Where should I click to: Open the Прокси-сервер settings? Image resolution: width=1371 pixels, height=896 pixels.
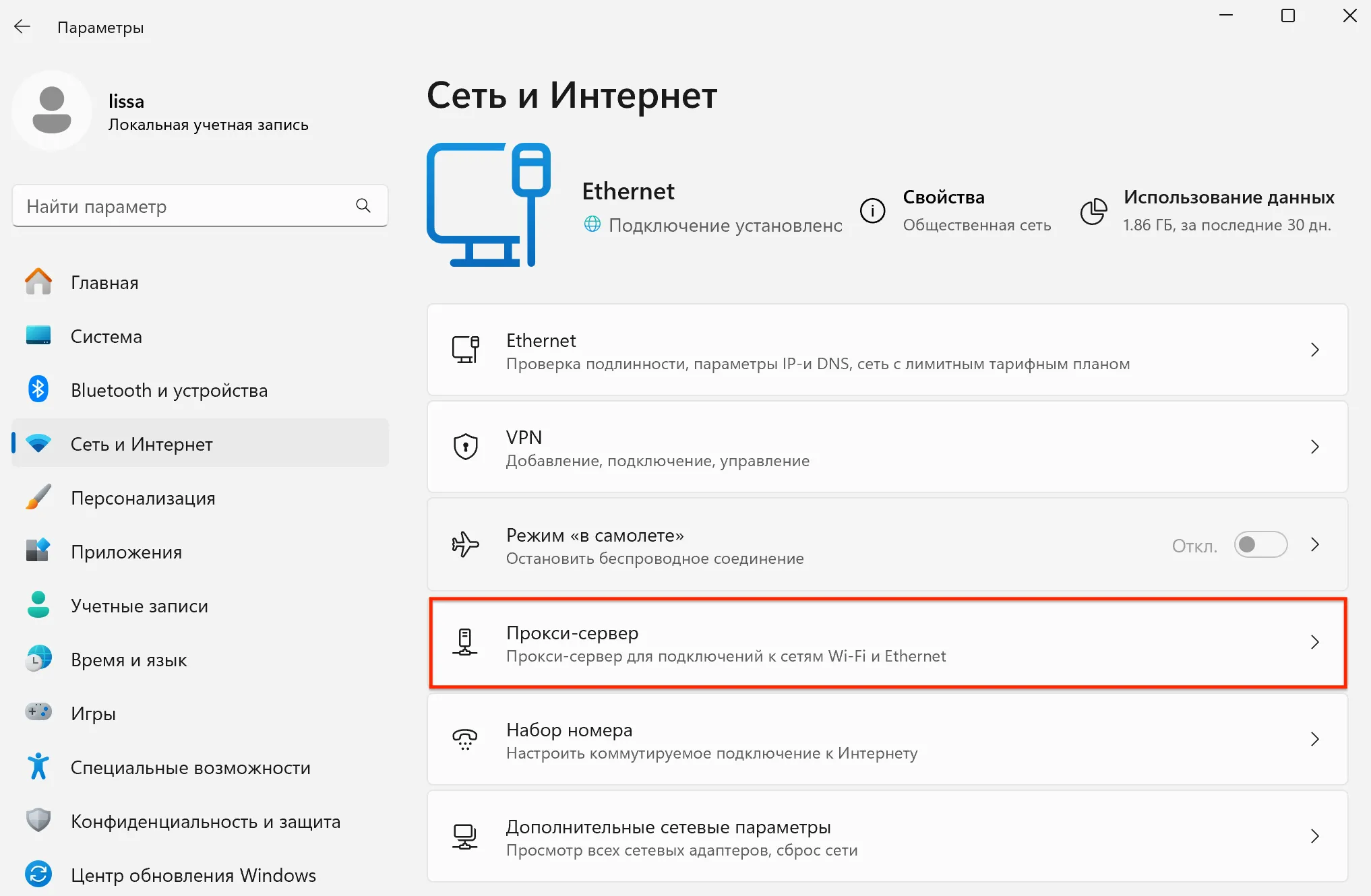pyautogui.click(x=888, y=642)
